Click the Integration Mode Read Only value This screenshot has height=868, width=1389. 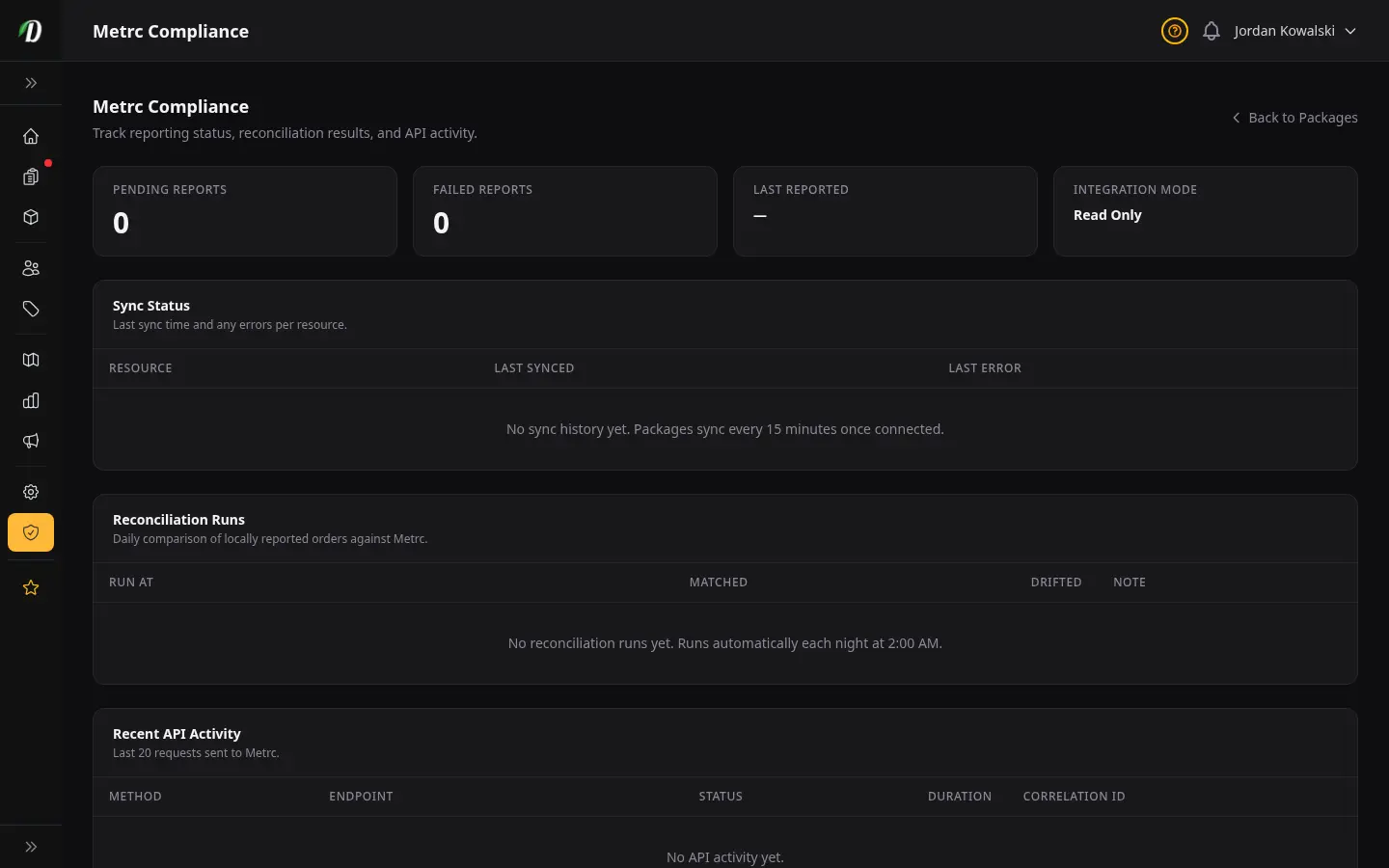[x=1107, y=215]
